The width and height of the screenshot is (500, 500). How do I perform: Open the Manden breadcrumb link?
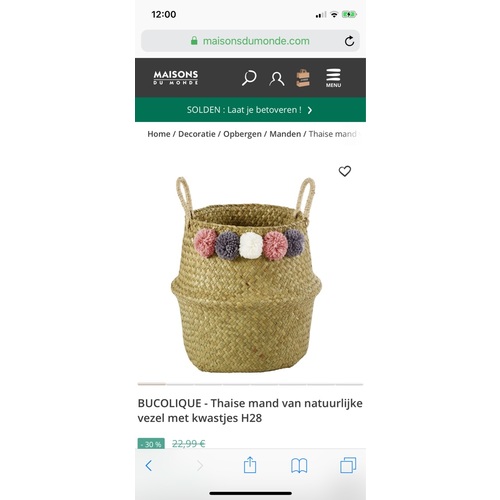(285, 134)
